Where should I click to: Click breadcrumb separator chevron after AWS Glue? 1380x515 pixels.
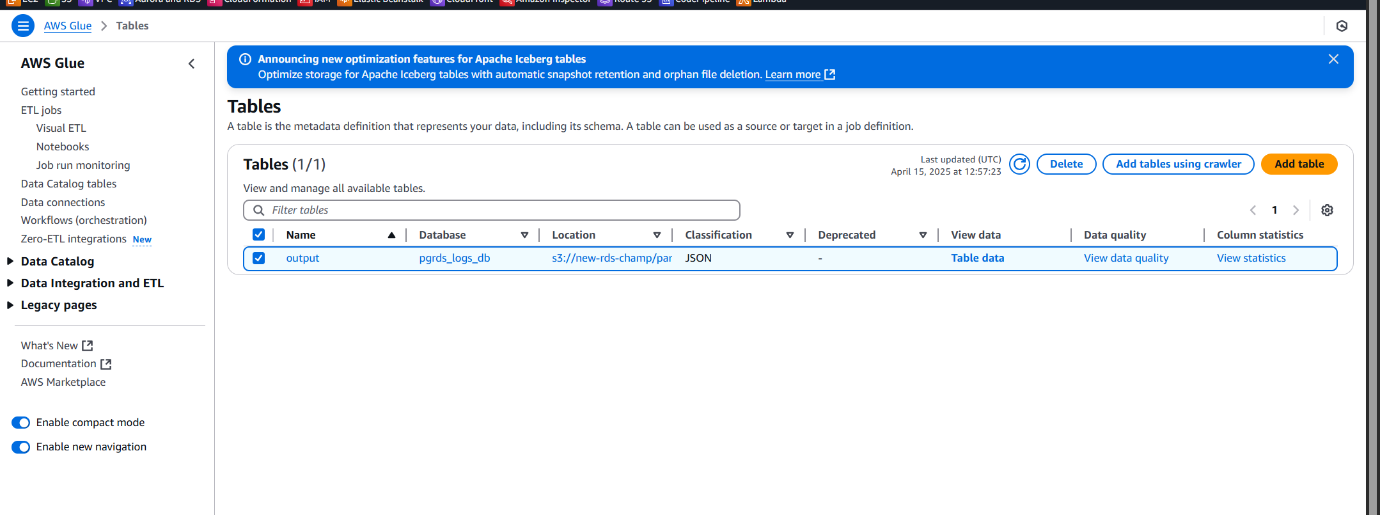[x=104, y=26]
